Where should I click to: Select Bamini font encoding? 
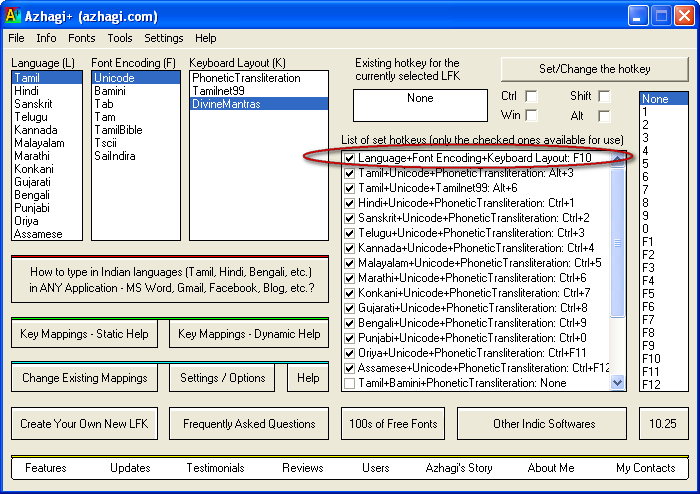point(136,91)
